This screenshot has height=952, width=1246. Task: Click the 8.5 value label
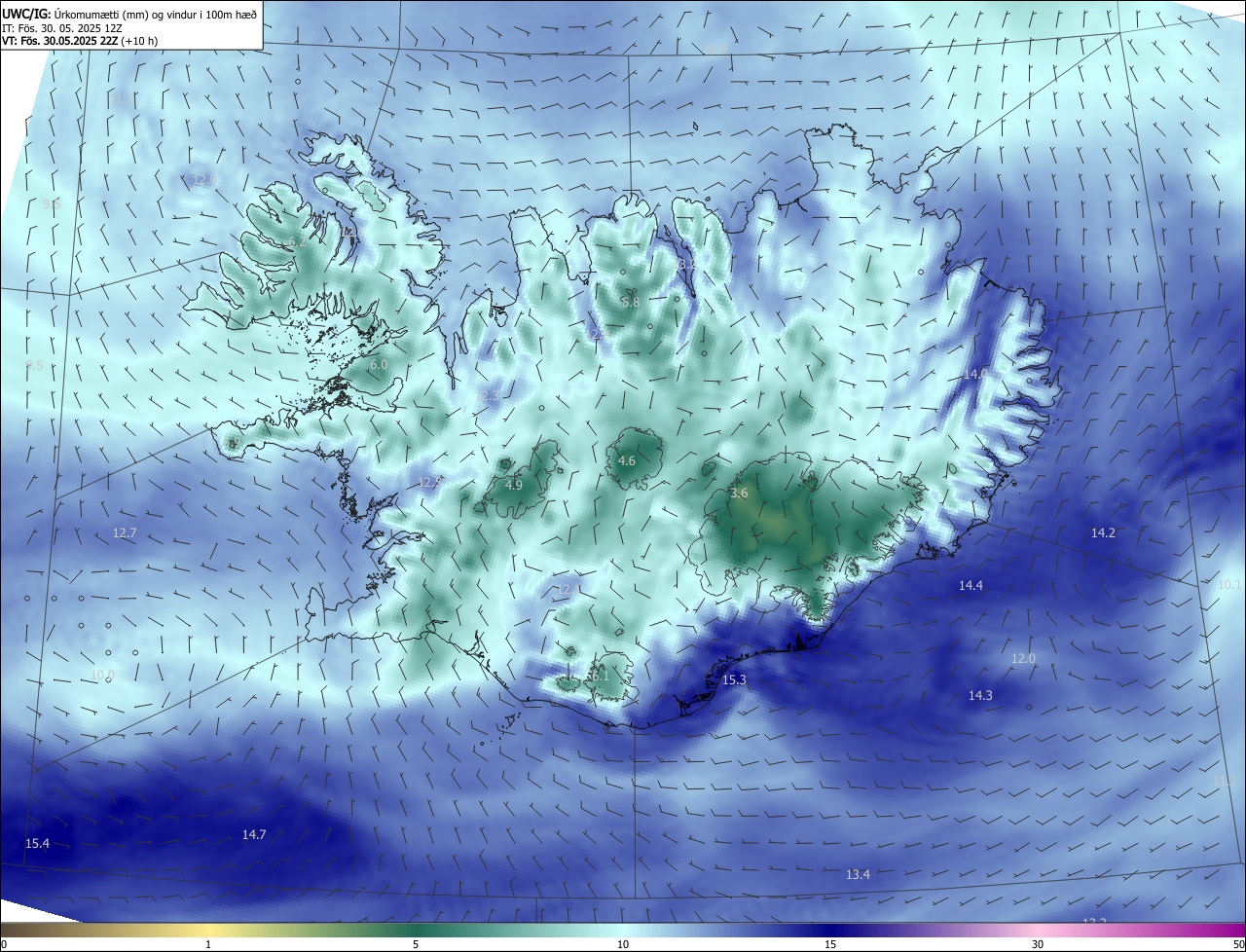tap(34, 365)
